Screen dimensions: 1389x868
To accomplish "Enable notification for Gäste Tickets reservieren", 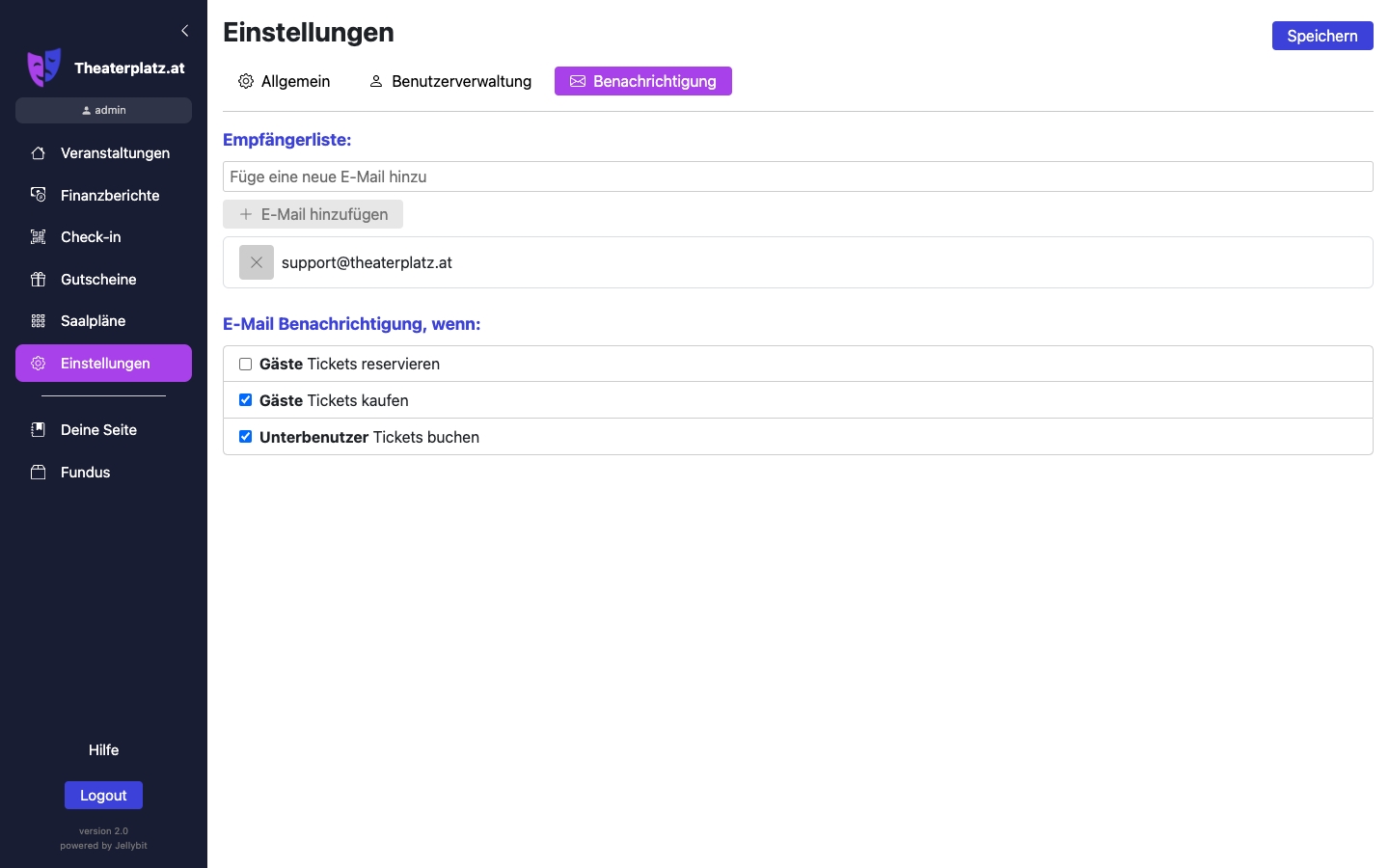I will pos(246,365).
